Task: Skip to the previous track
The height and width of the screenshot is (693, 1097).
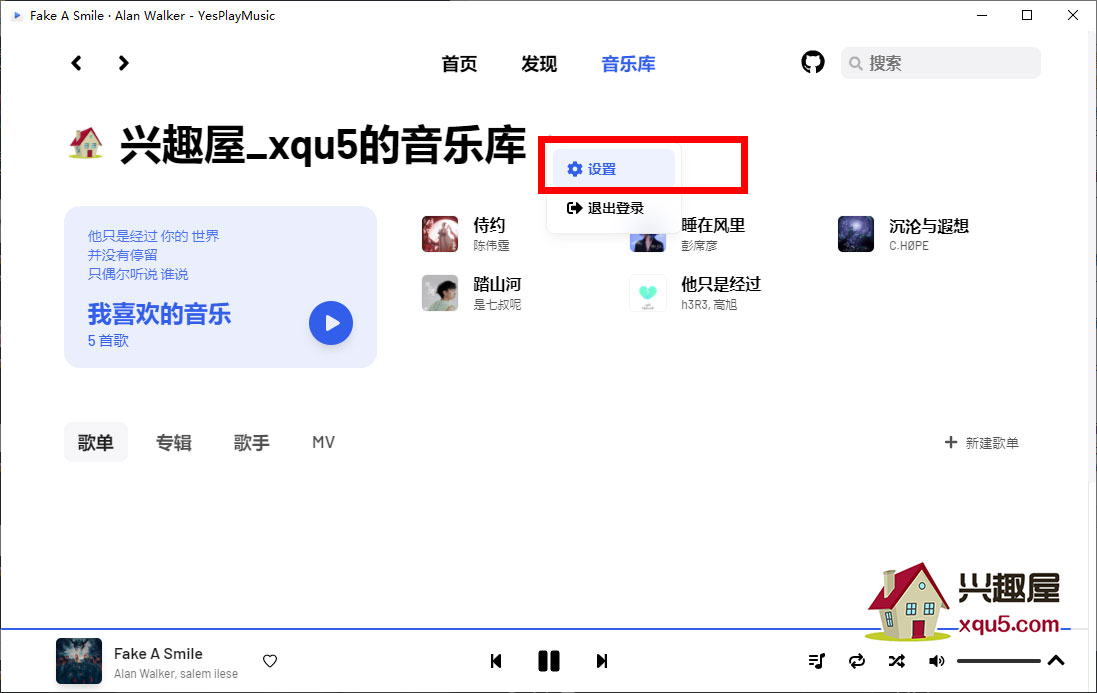Action: tap(496, 661)
